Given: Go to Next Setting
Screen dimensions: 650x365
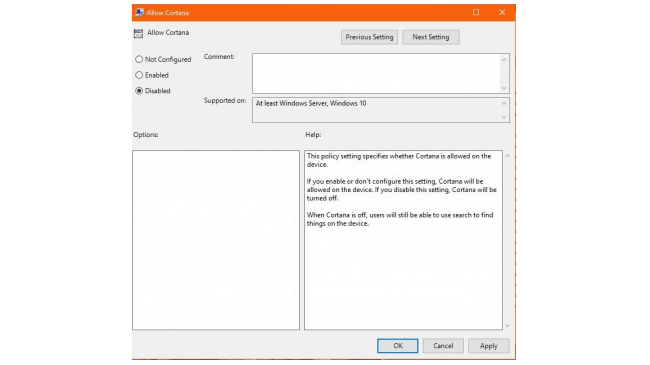Looking at the screenshot, I should click(431, 37).
